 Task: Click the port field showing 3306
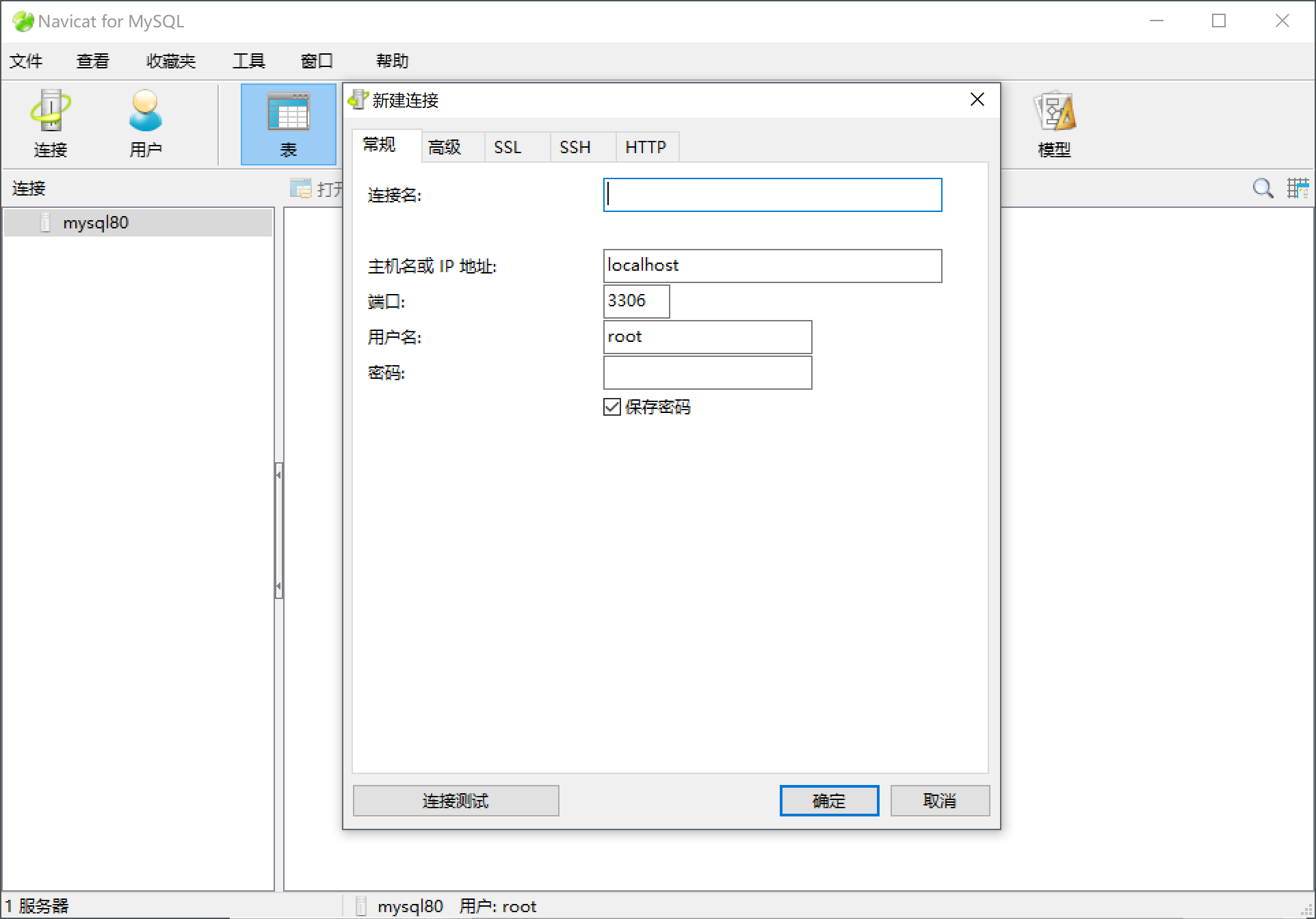[x=637, y=302]
